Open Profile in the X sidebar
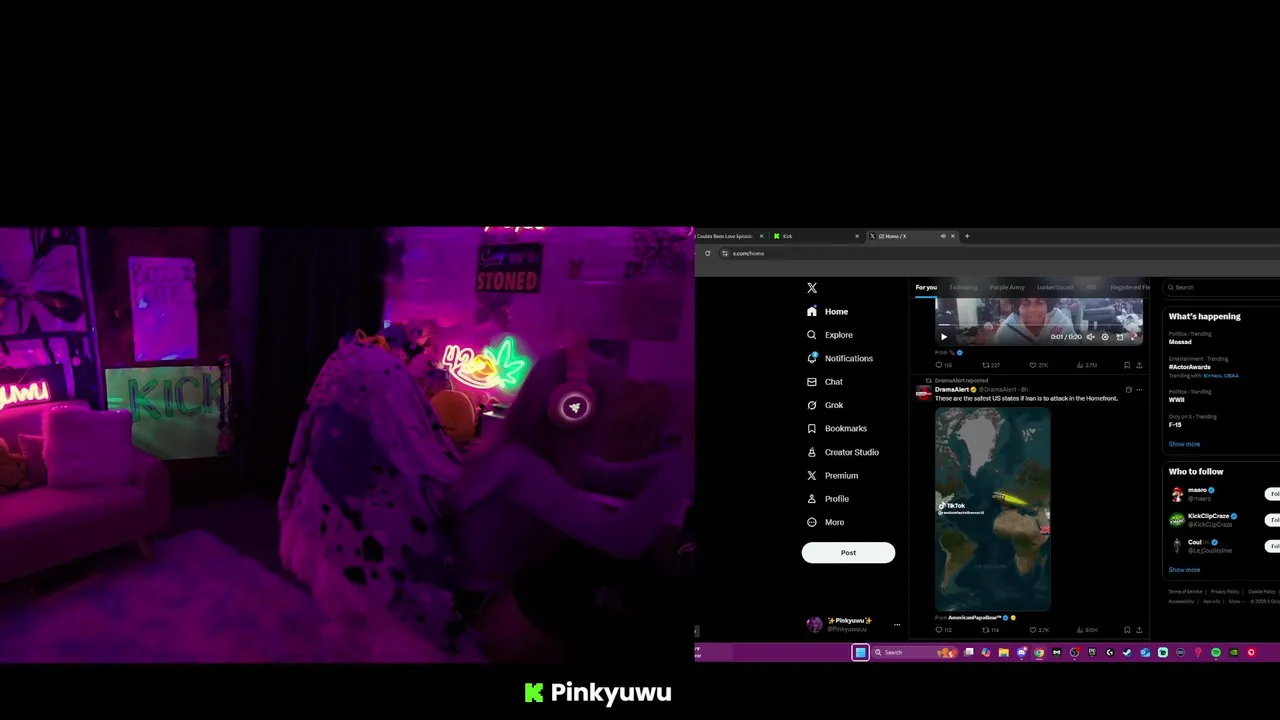The width and height of the screenshot is (1280, 720). click(x=828, y=499)
